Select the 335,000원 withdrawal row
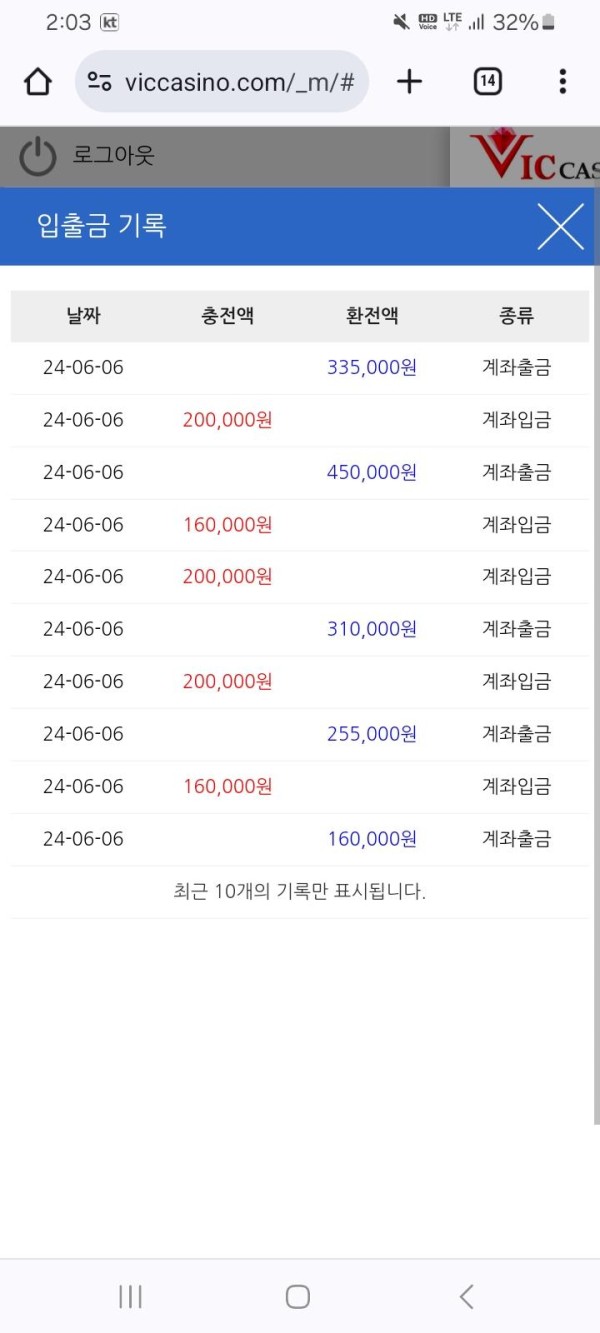Screen dimensions: 600x1333 click(300, 368)
